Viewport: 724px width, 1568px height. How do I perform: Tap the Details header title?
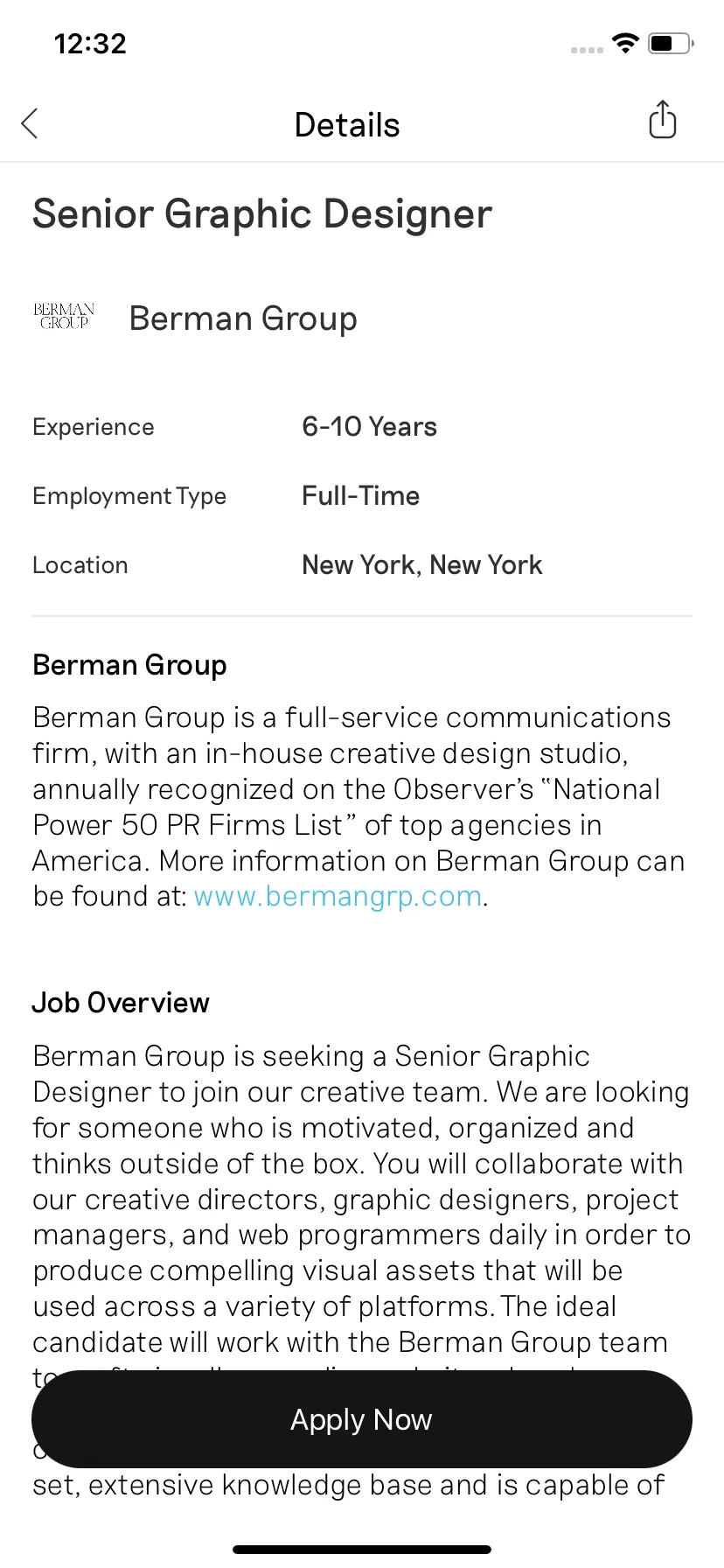click(347, 125)
